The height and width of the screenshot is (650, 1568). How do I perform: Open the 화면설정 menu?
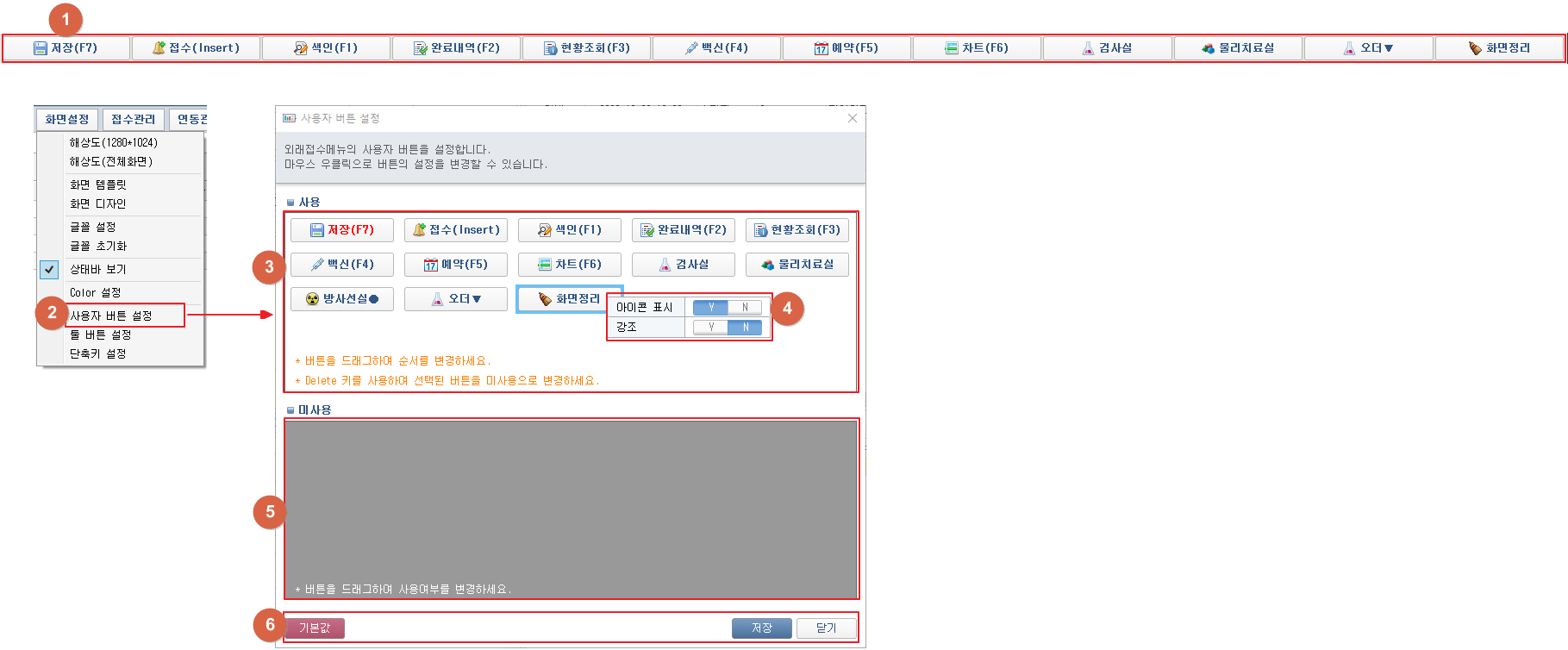(67, 119)
